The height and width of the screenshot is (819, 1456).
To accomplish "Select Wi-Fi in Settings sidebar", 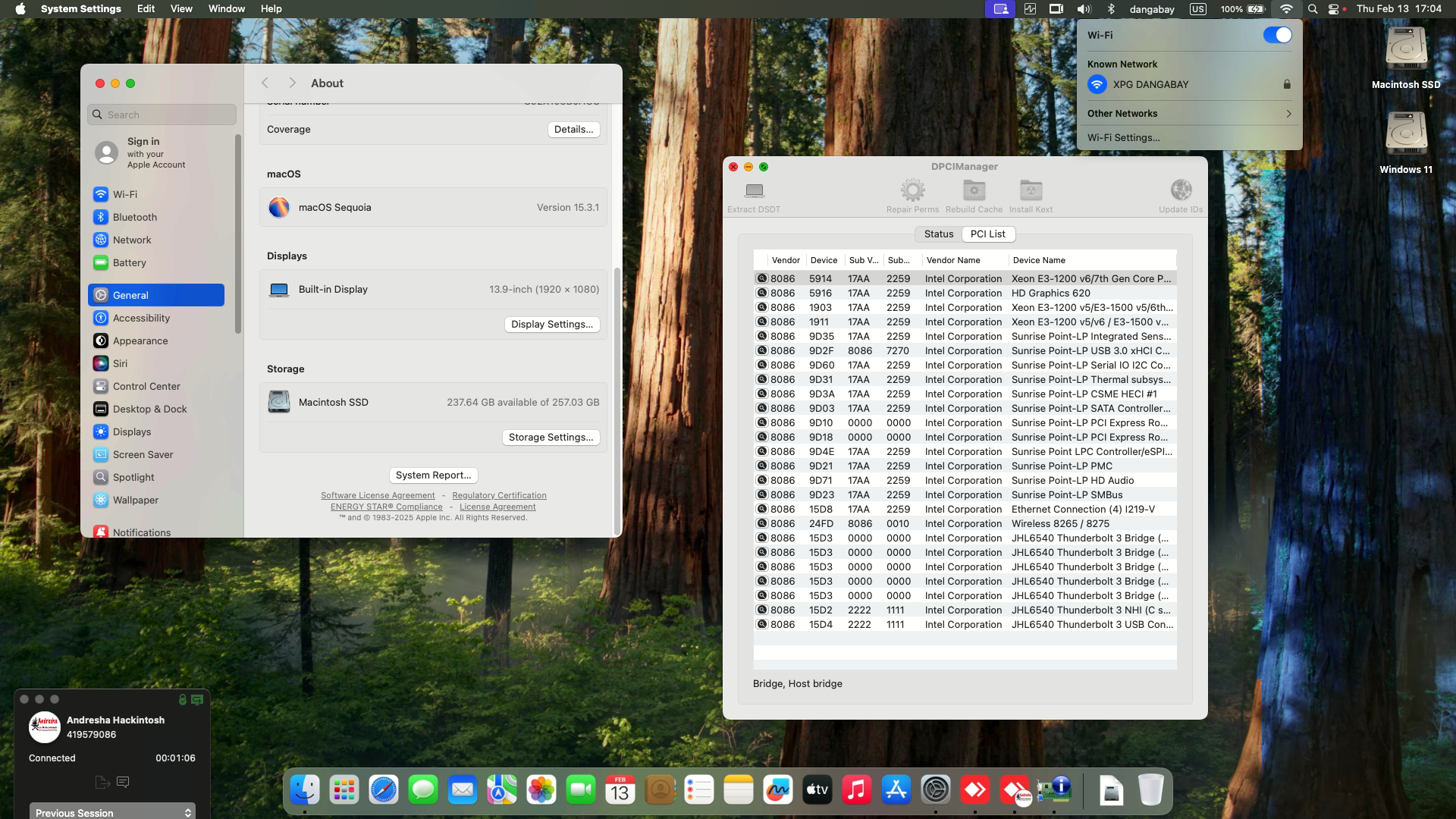I will click(156, 195).
